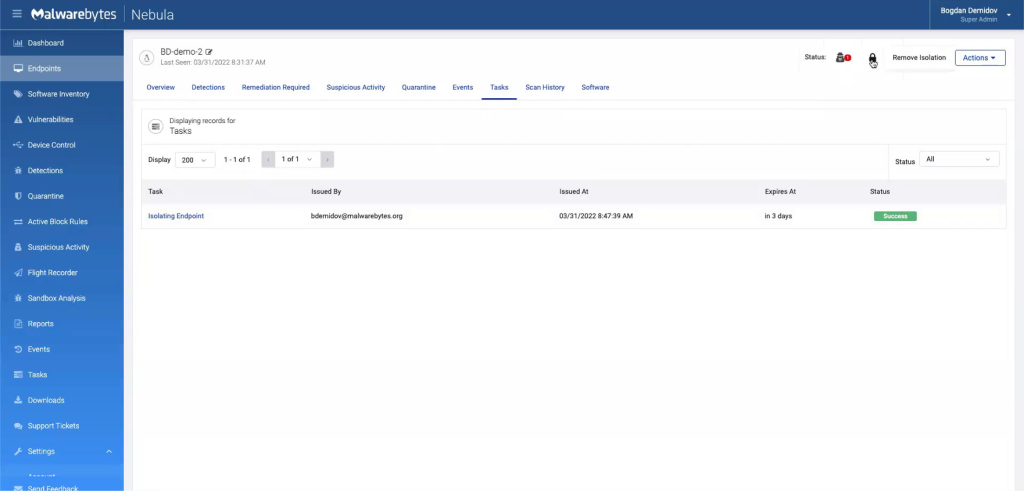This screenshot has height=492, width=1024.
Task: Click the Status column header in table
Action: [x=880, y=191]
